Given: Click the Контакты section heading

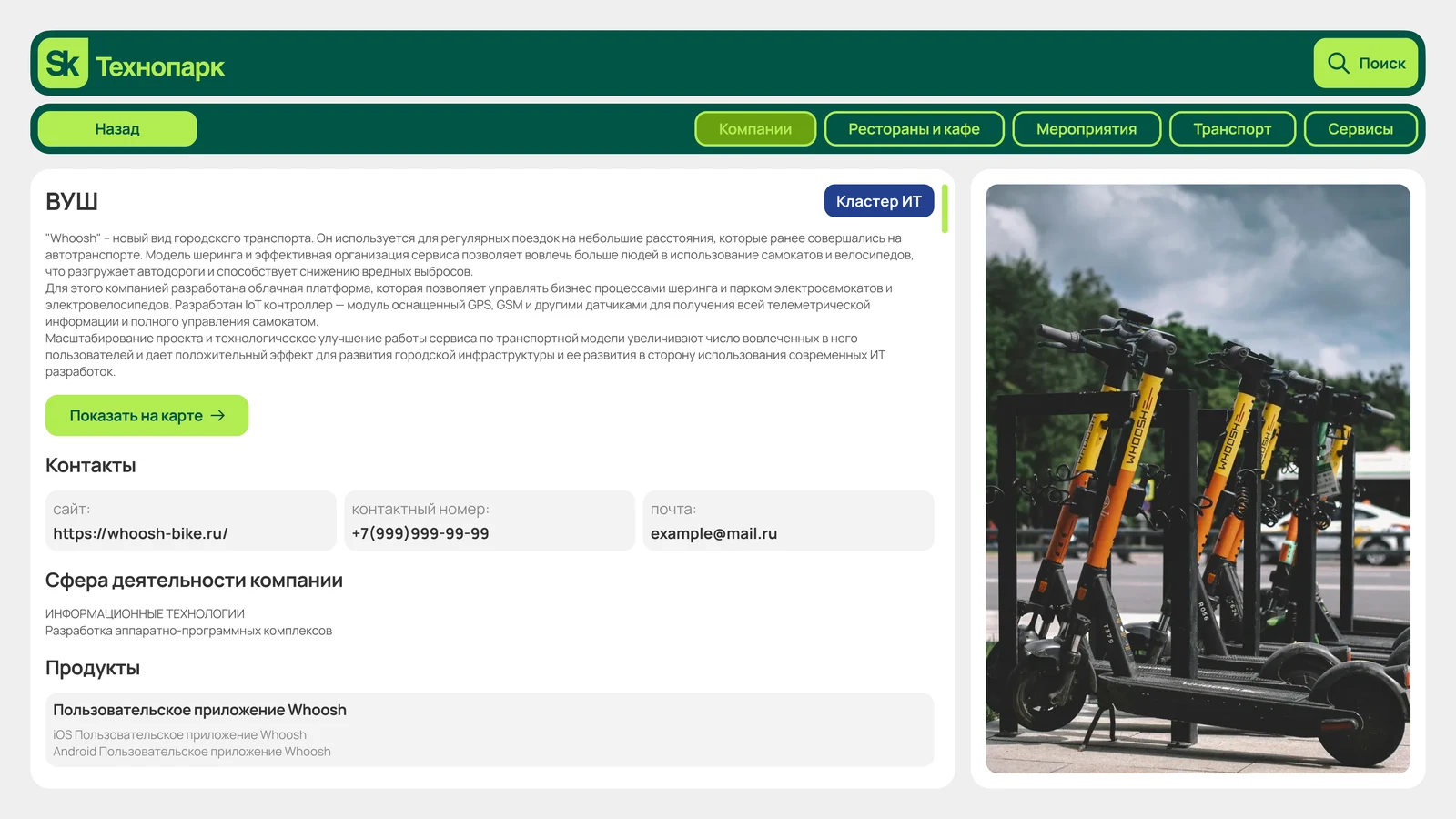Looking at the screenshot, I should [91, 465].
